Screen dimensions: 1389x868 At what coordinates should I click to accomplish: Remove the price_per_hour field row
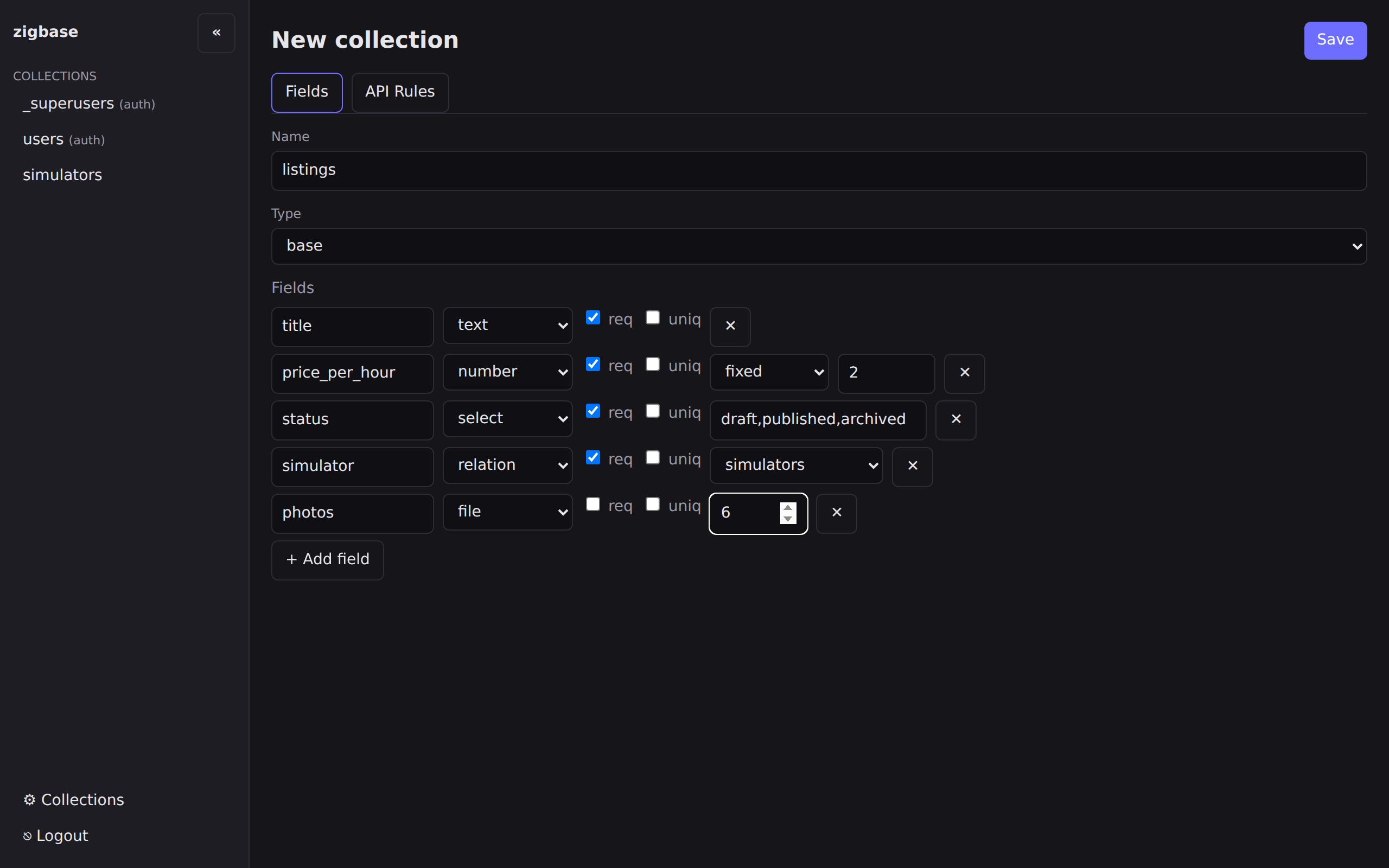click(x=964, y=373)
